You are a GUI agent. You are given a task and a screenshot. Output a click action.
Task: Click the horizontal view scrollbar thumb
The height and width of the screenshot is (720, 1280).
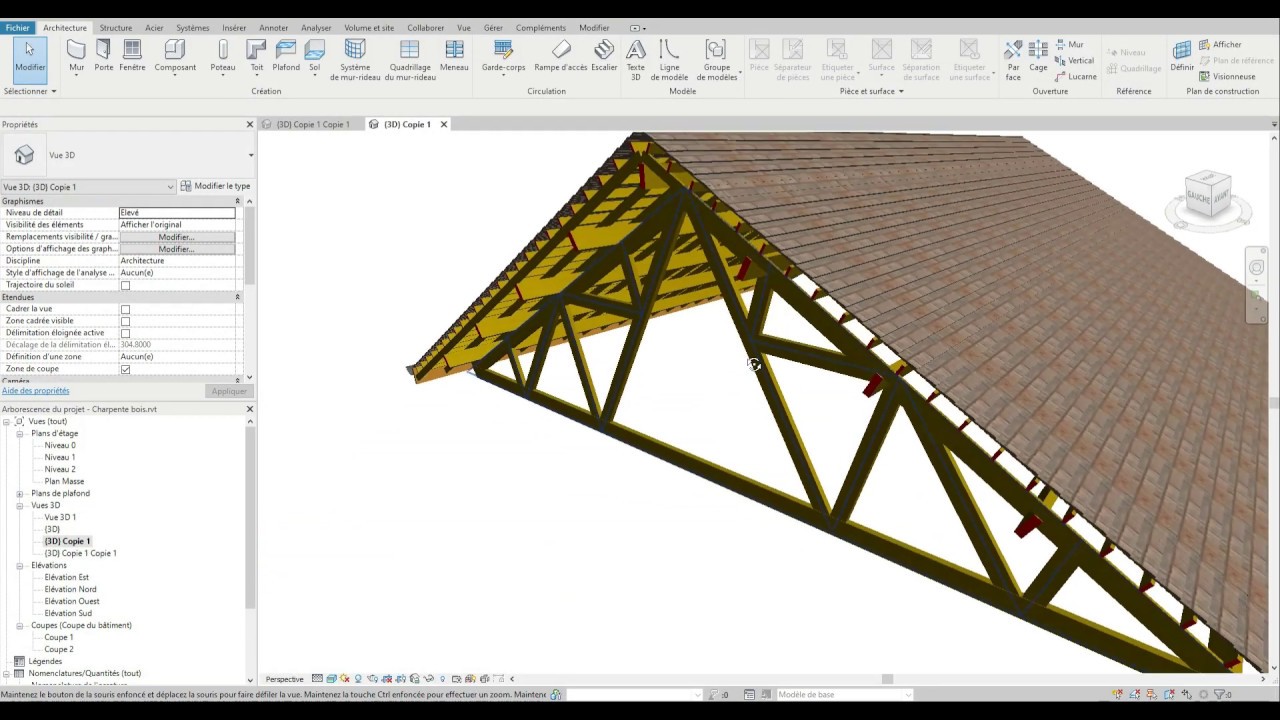coord(887,679)
